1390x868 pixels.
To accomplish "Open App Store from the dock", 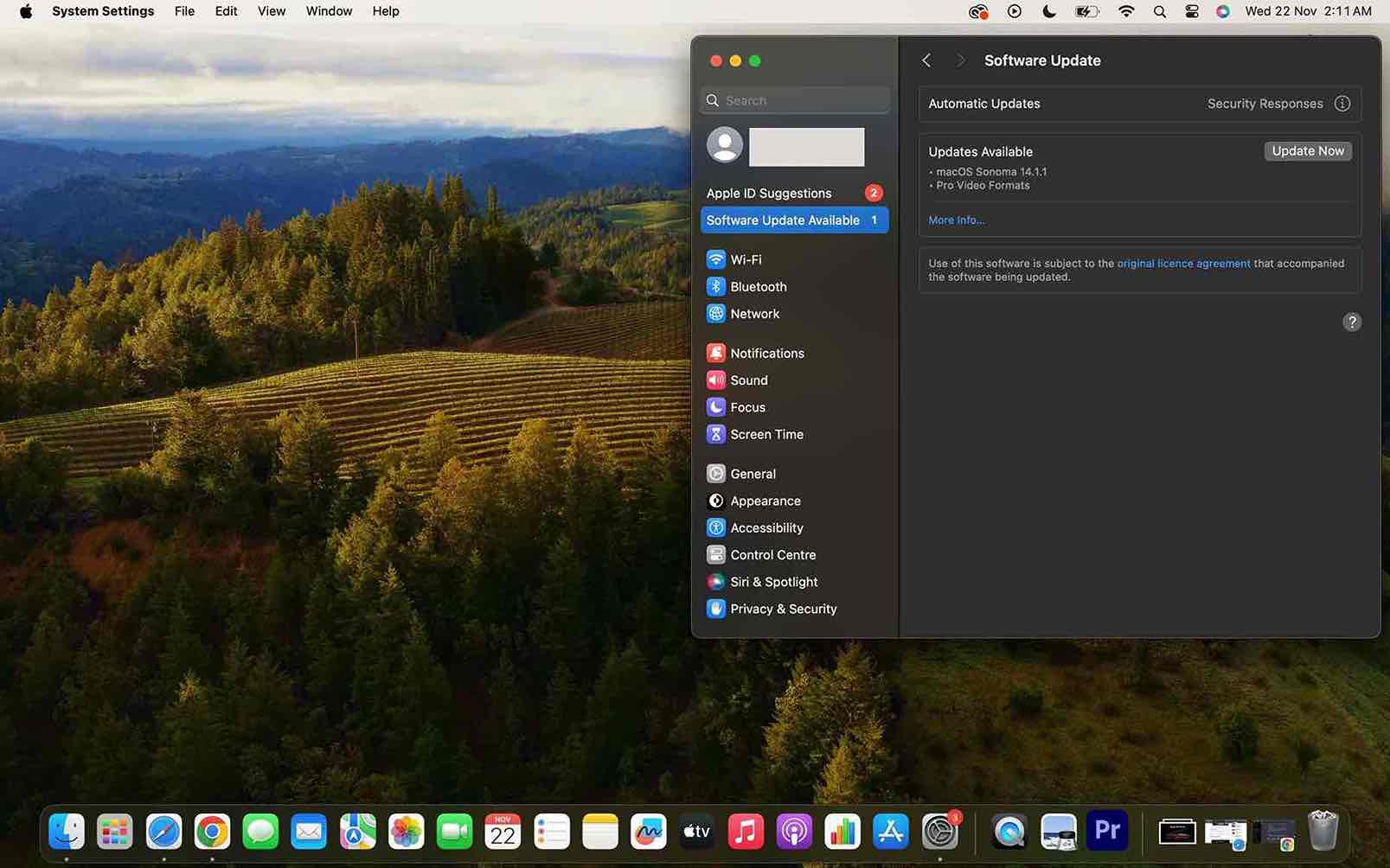I will pos(890,833).
